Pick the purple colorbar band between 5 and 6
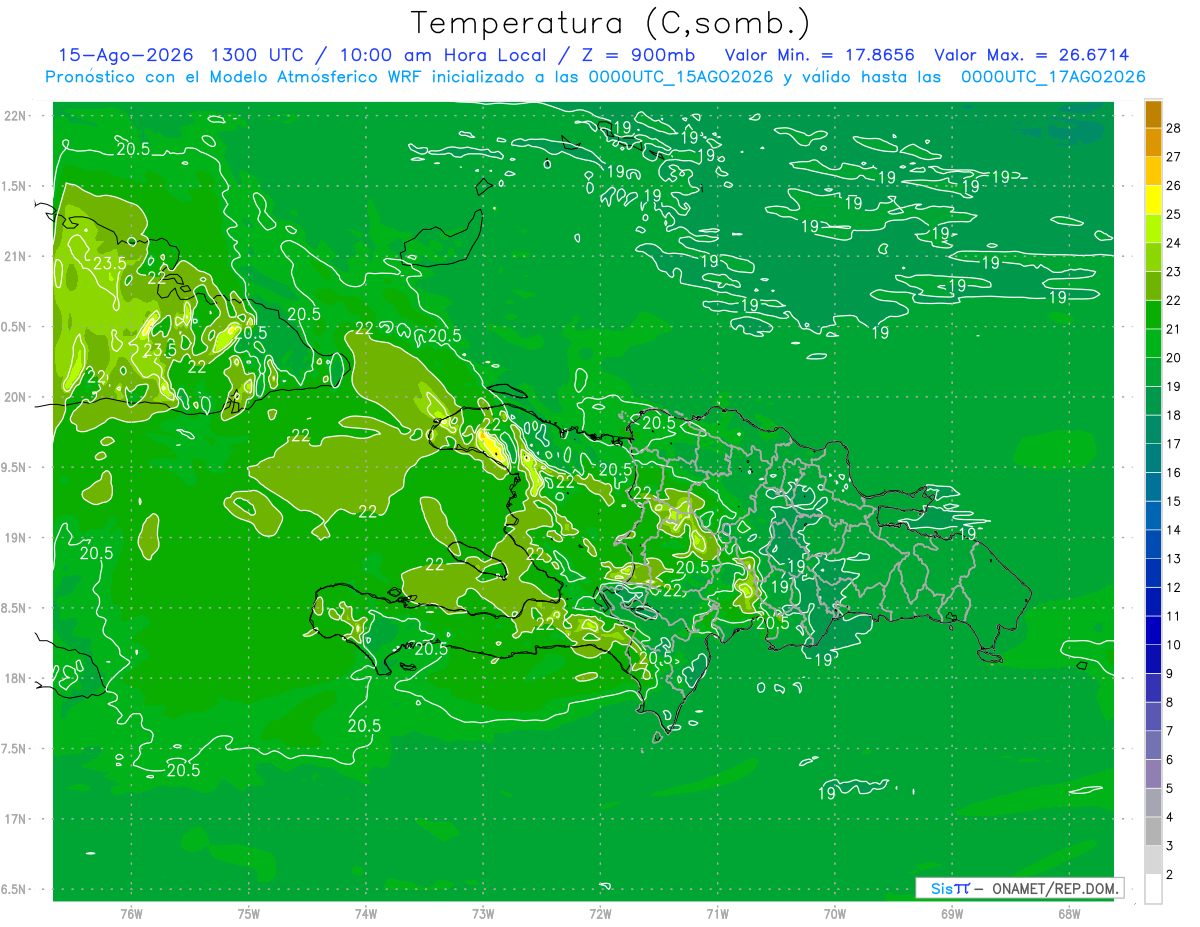The width and height of the screenshot is (1200, 927). point(1153,774)
